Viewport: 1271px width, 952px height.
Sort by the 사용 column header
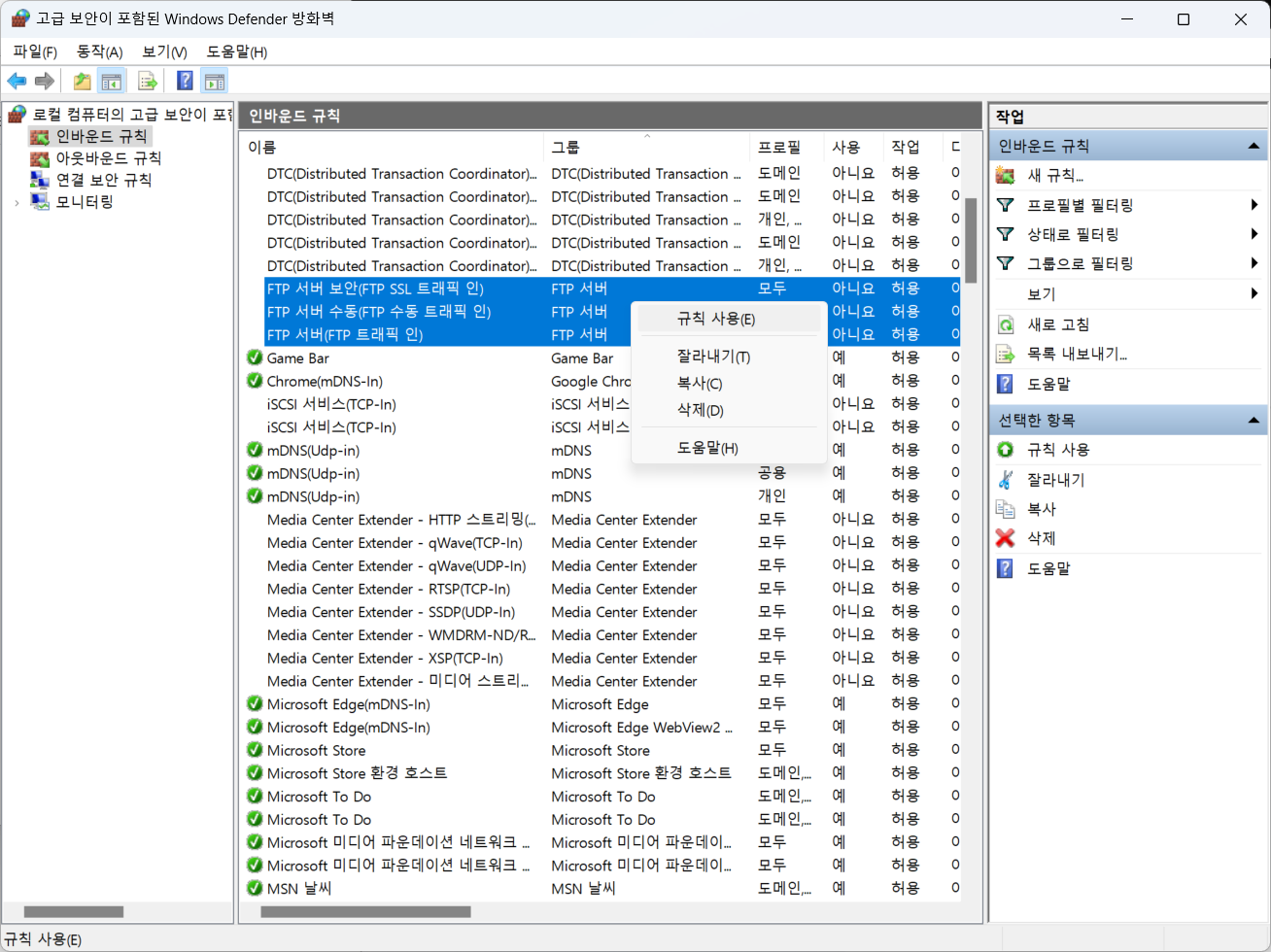tap(854, 147)
